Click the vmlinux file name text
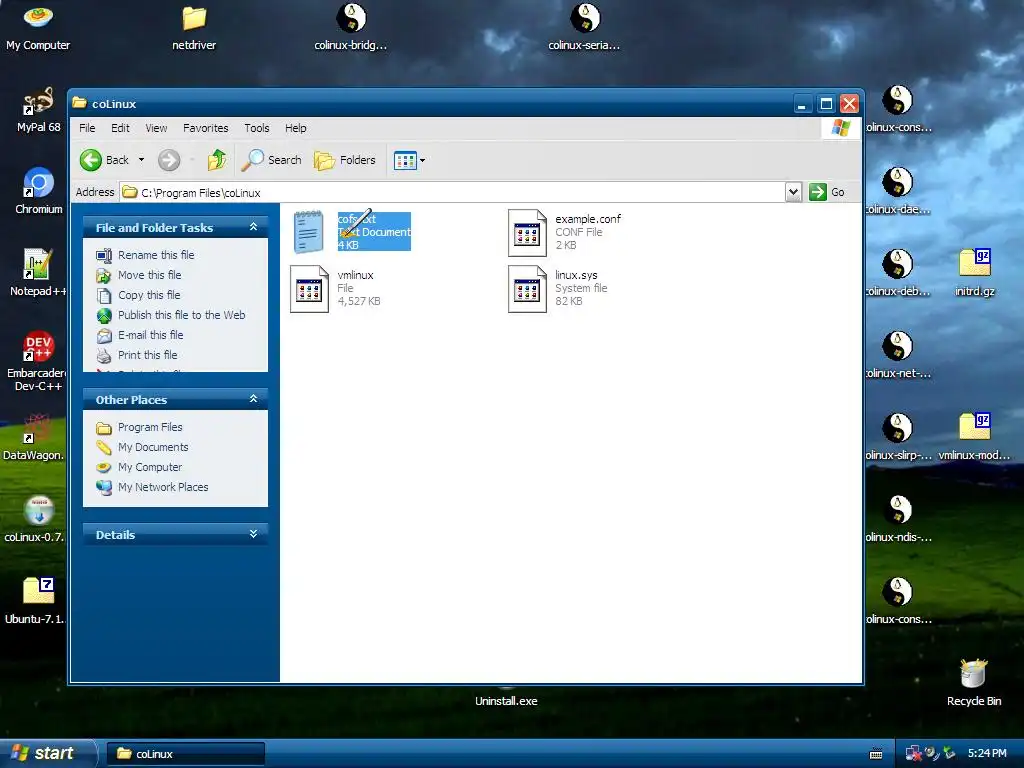 (x=355, y=275)
